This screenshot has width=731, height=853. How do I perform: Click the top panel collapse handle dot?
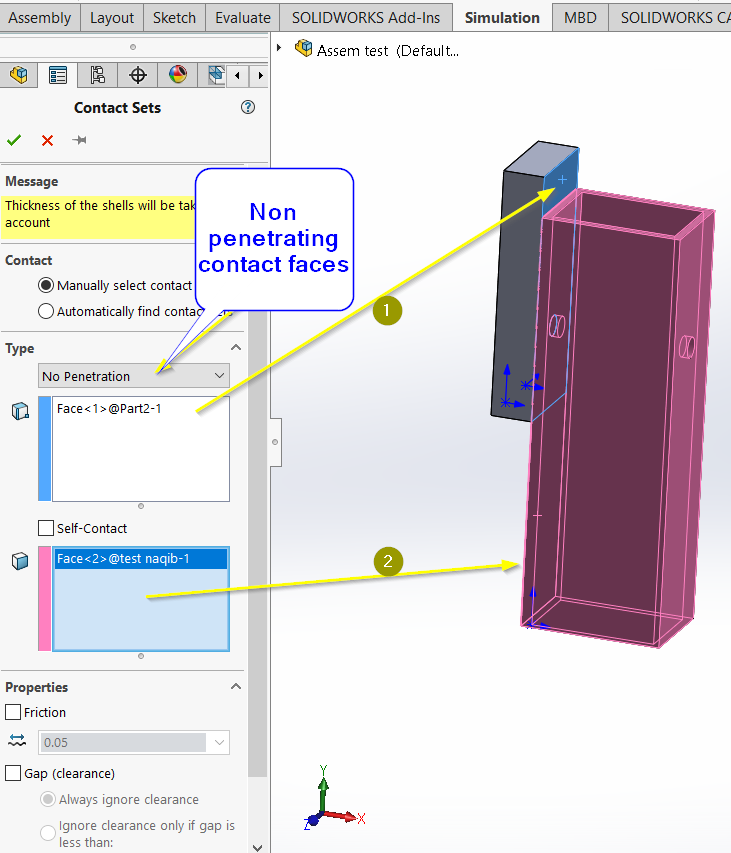click(133, 47)
